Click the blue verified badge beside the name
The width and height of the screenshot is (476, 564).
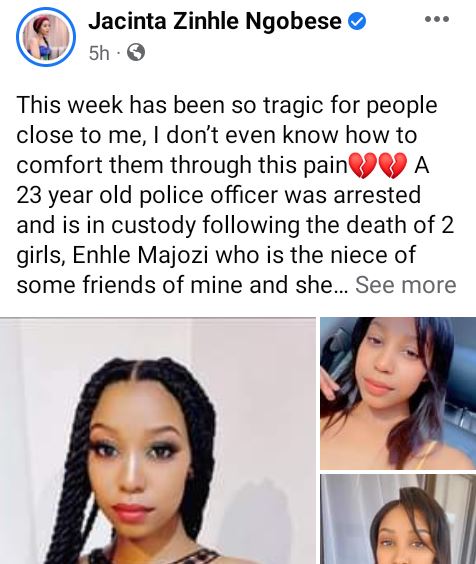(x=357, y=22)
